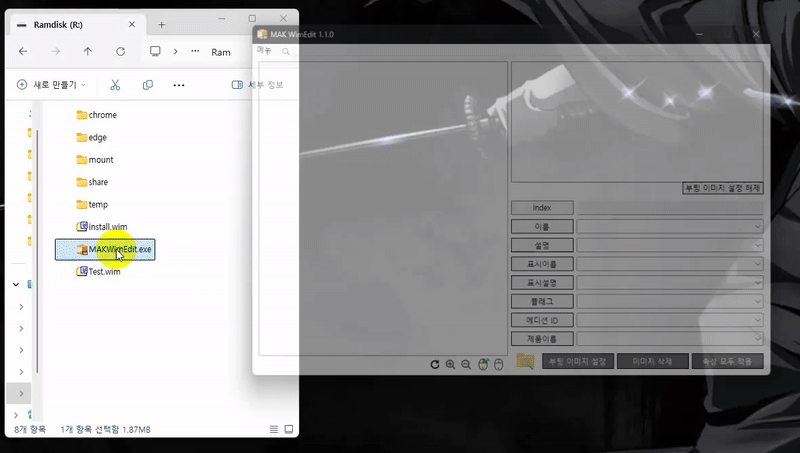
Task: Click the Explorer navigation pane scrollbar
Action: pos(37,250)
